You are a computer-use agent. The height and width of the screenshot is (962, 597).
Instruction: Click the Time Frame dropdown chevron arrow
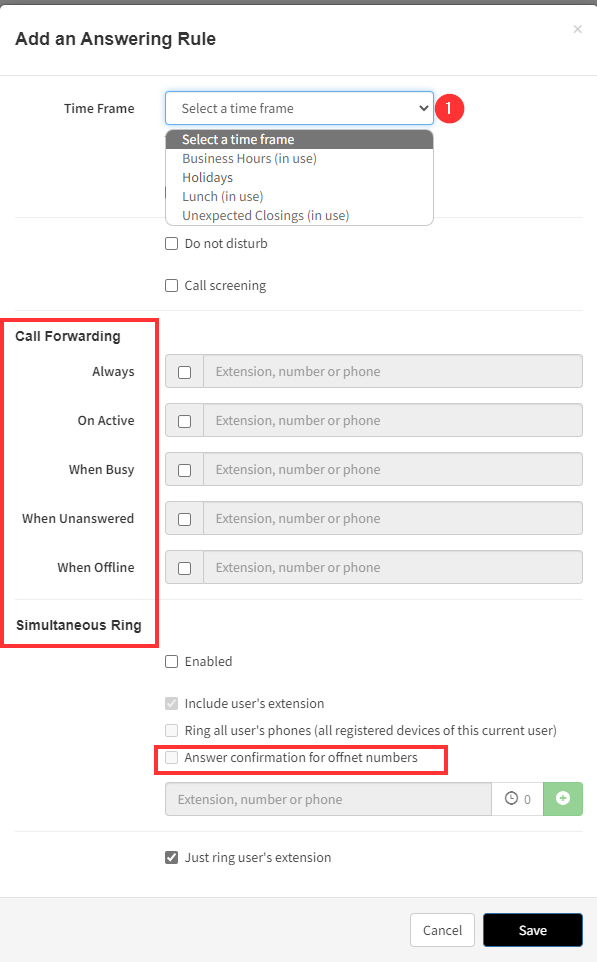(423, 108)
